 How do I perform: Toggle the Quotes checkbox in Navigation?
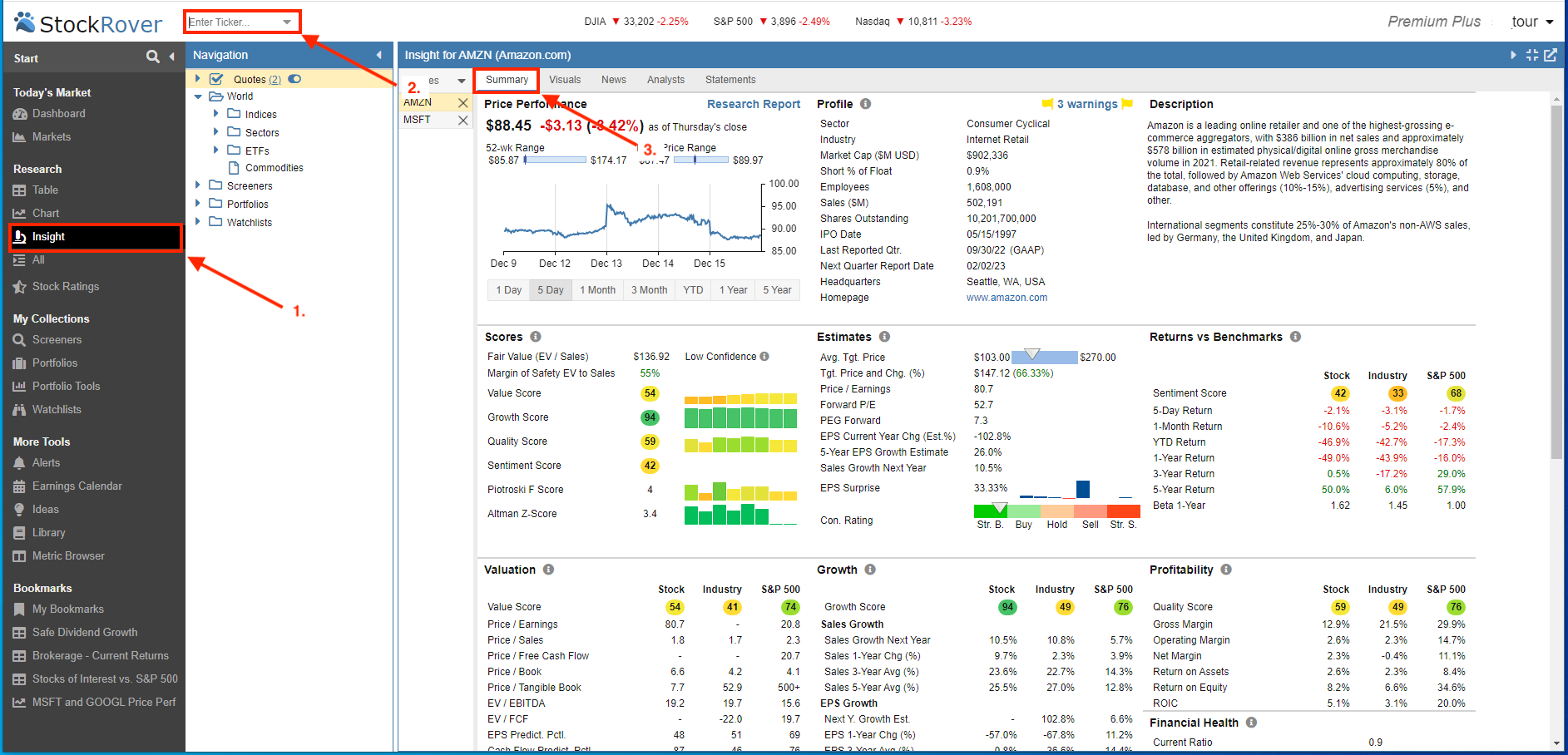(216, 79)
